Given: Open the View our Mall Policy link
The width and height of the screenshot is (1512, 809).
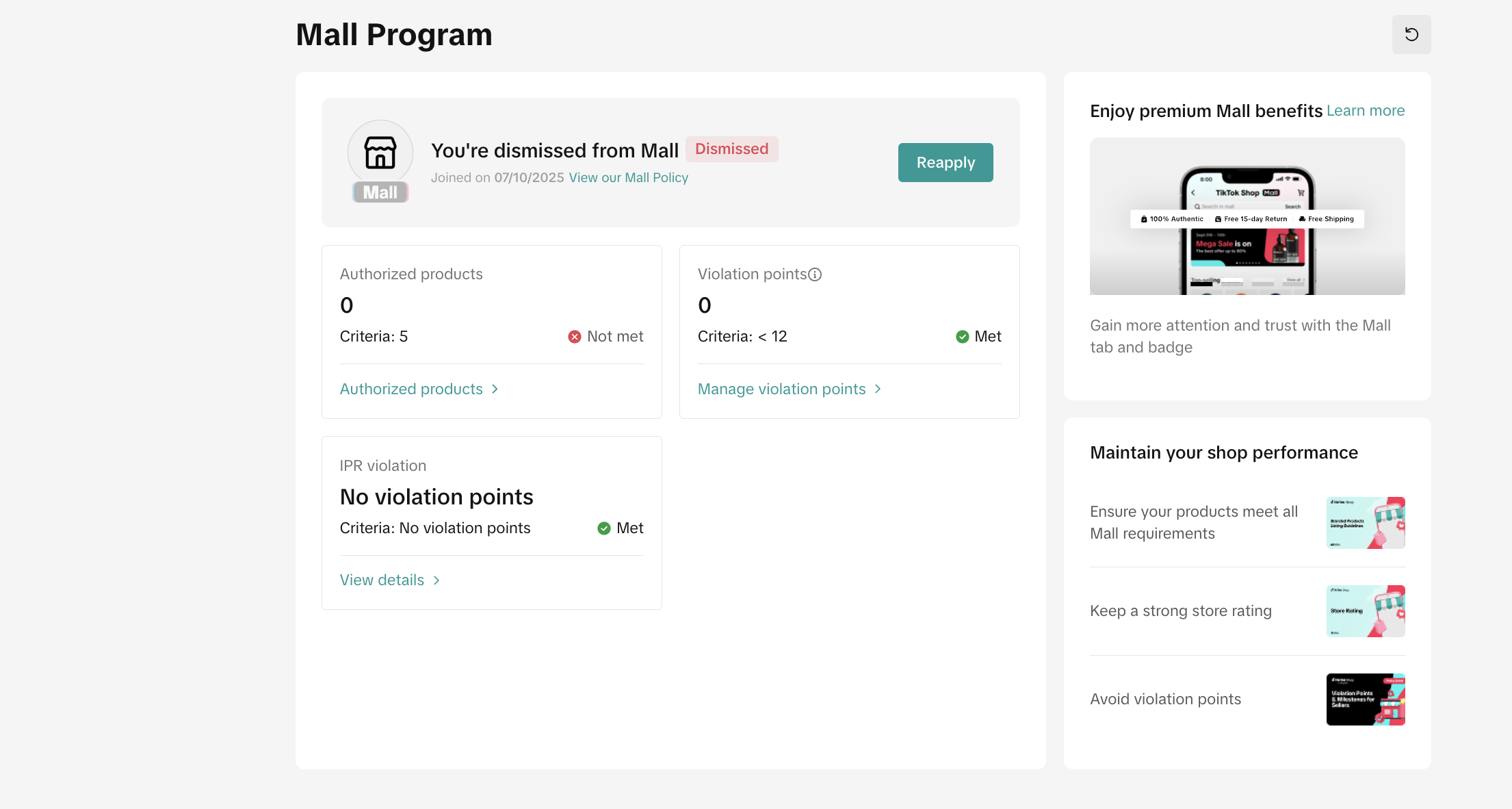Looking at the screenshot, I should (628, 178).
